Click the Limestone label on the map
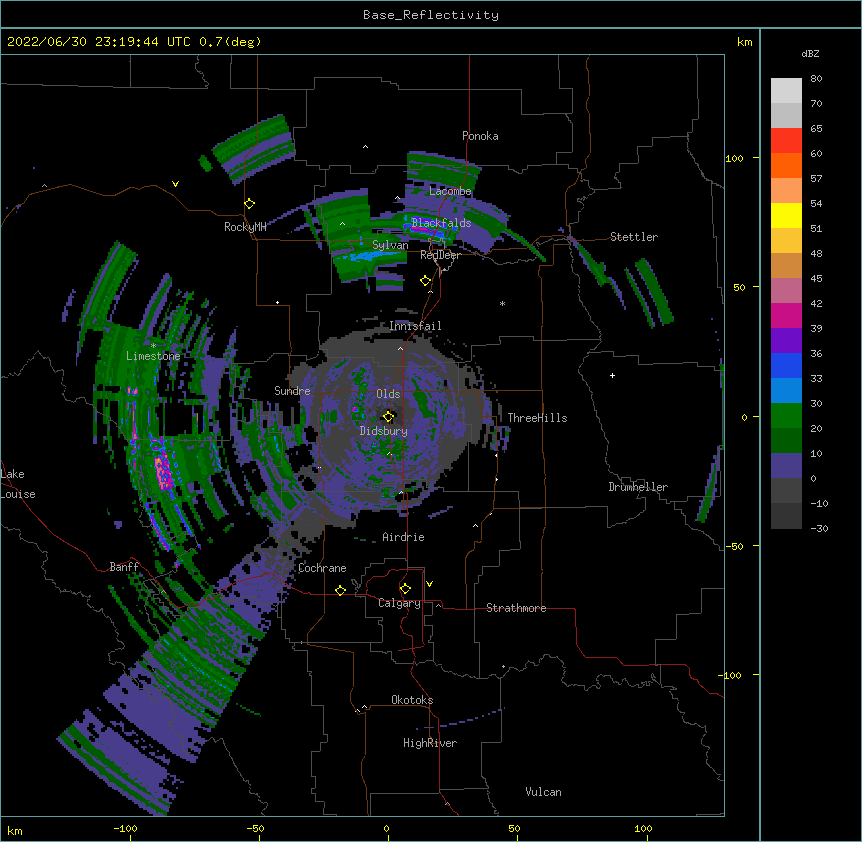Viewport: 862px width, 842px height. pos(153,356)
